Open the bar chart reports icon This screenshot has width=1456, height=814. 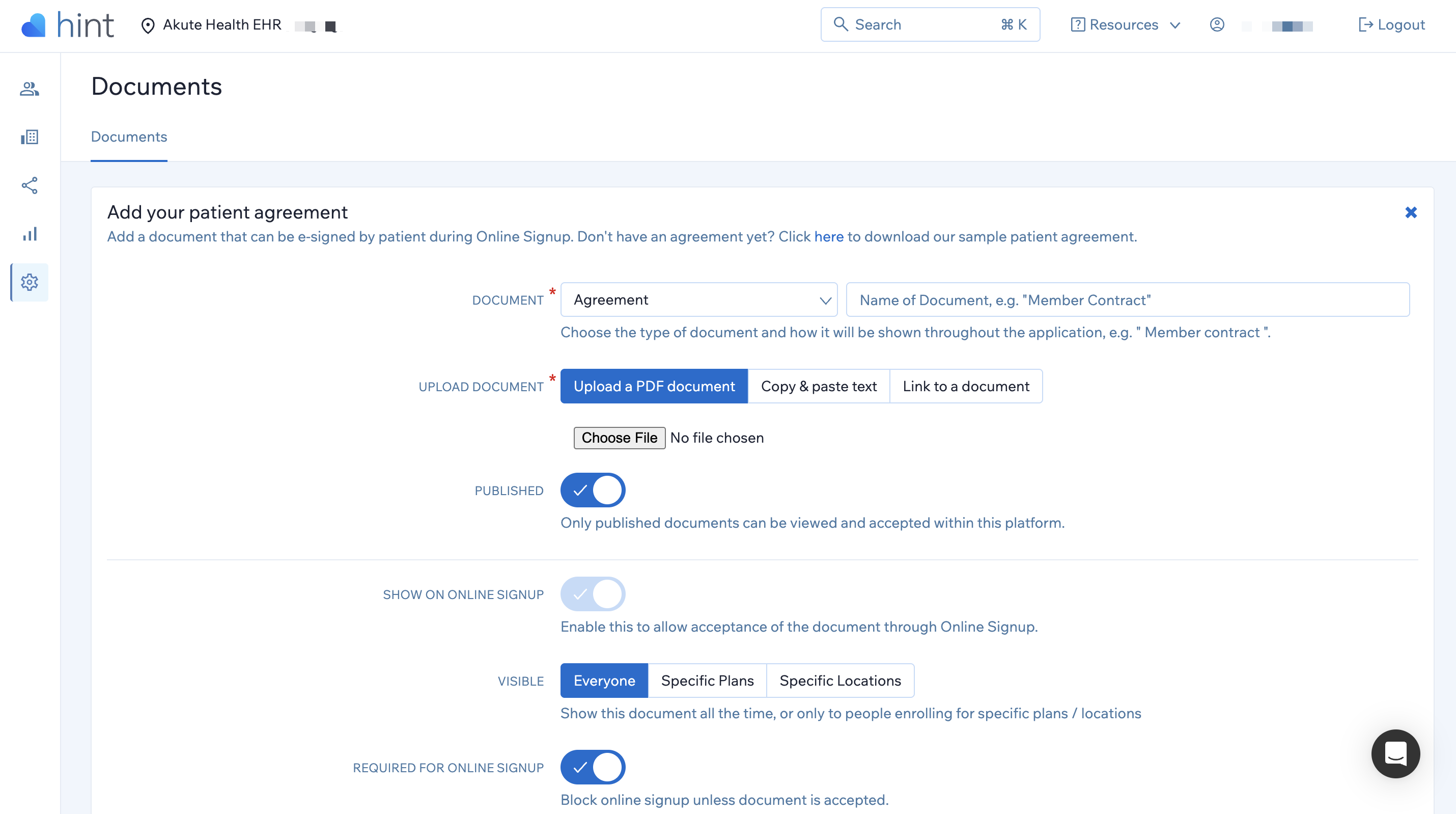[x=30, y=234]
